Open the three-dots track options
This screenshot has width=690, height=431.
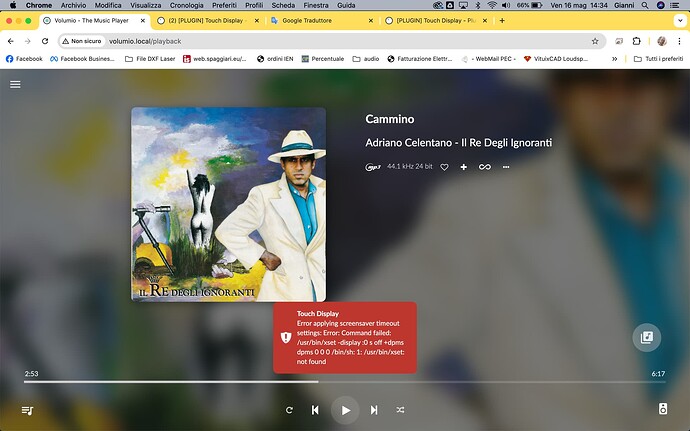[x=506, y=167]
